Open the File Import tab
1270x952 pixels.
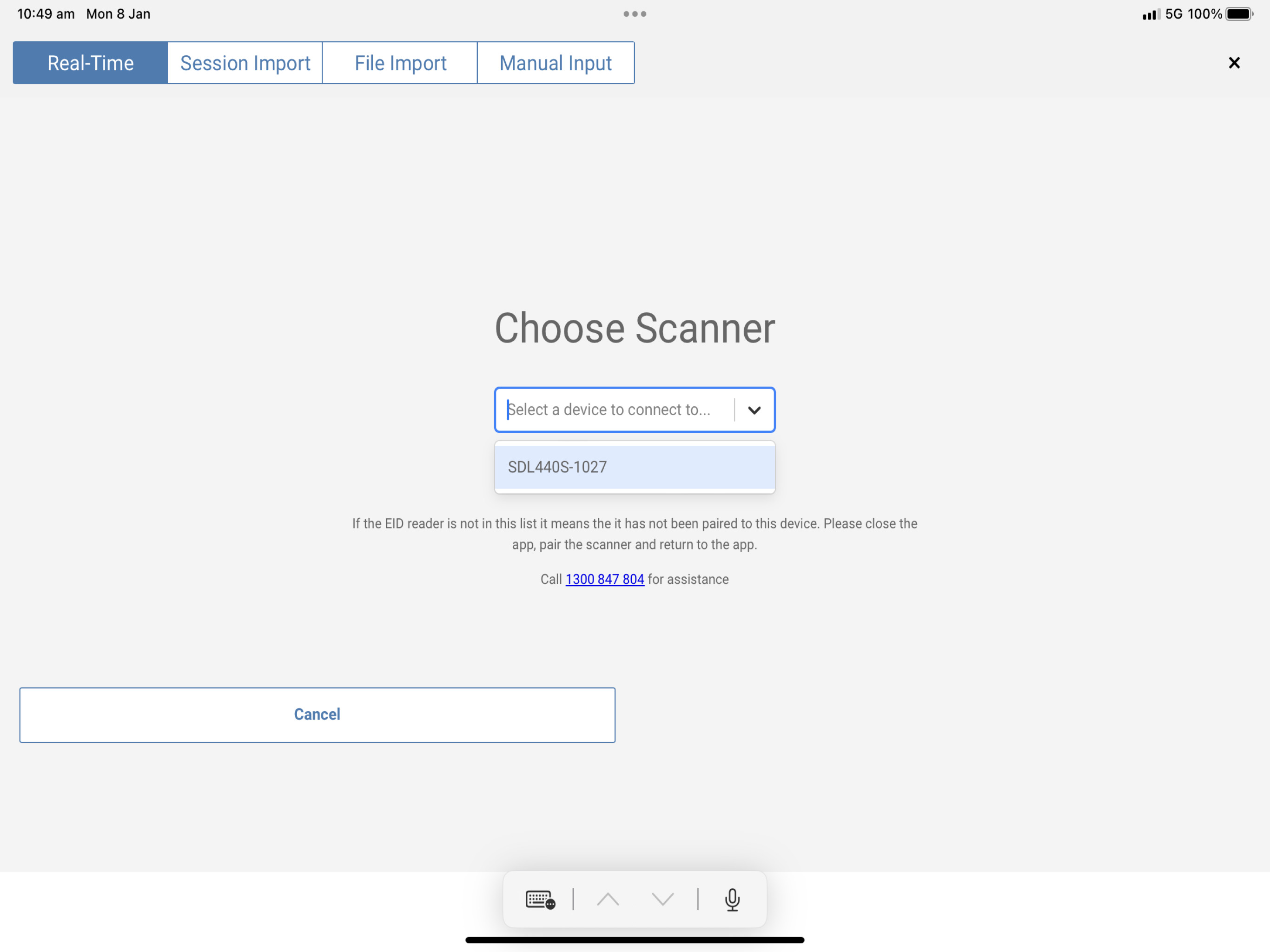coord(400,63)
